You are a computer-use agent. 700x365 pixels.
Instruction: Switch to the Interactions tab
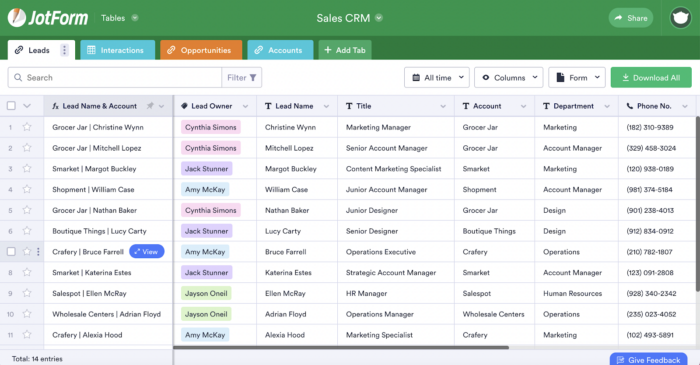117,50
